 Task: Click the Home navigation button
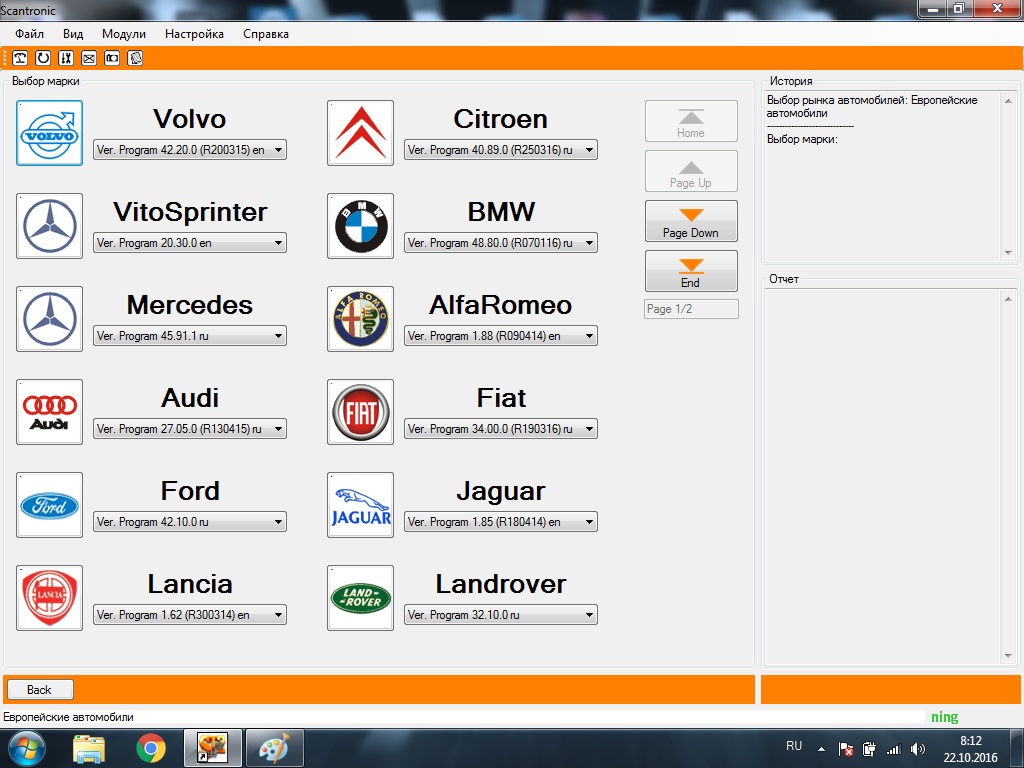pos(691,121)
